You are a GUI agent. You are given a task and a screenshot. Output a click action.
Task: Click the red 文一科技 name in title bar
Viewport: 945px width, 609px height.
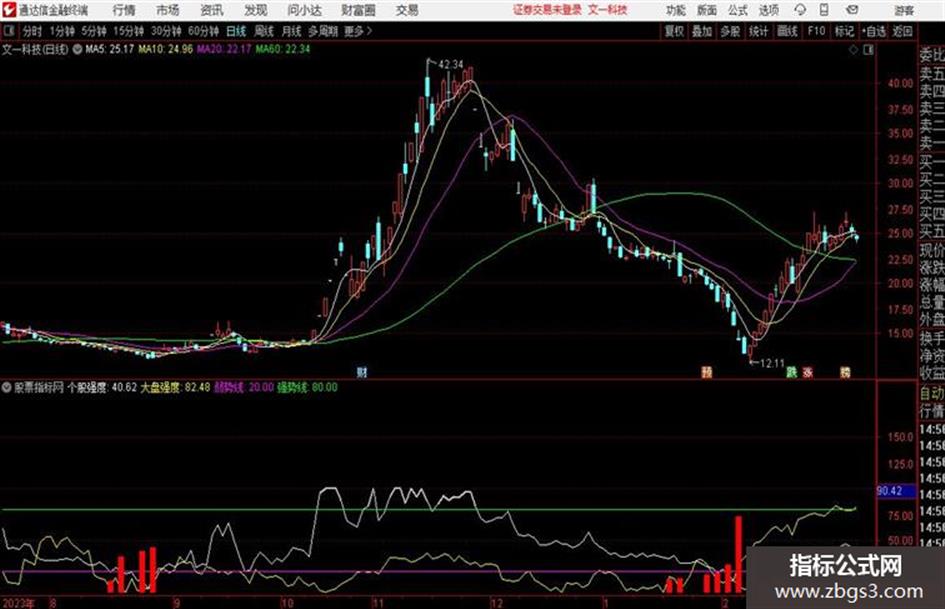608,10
